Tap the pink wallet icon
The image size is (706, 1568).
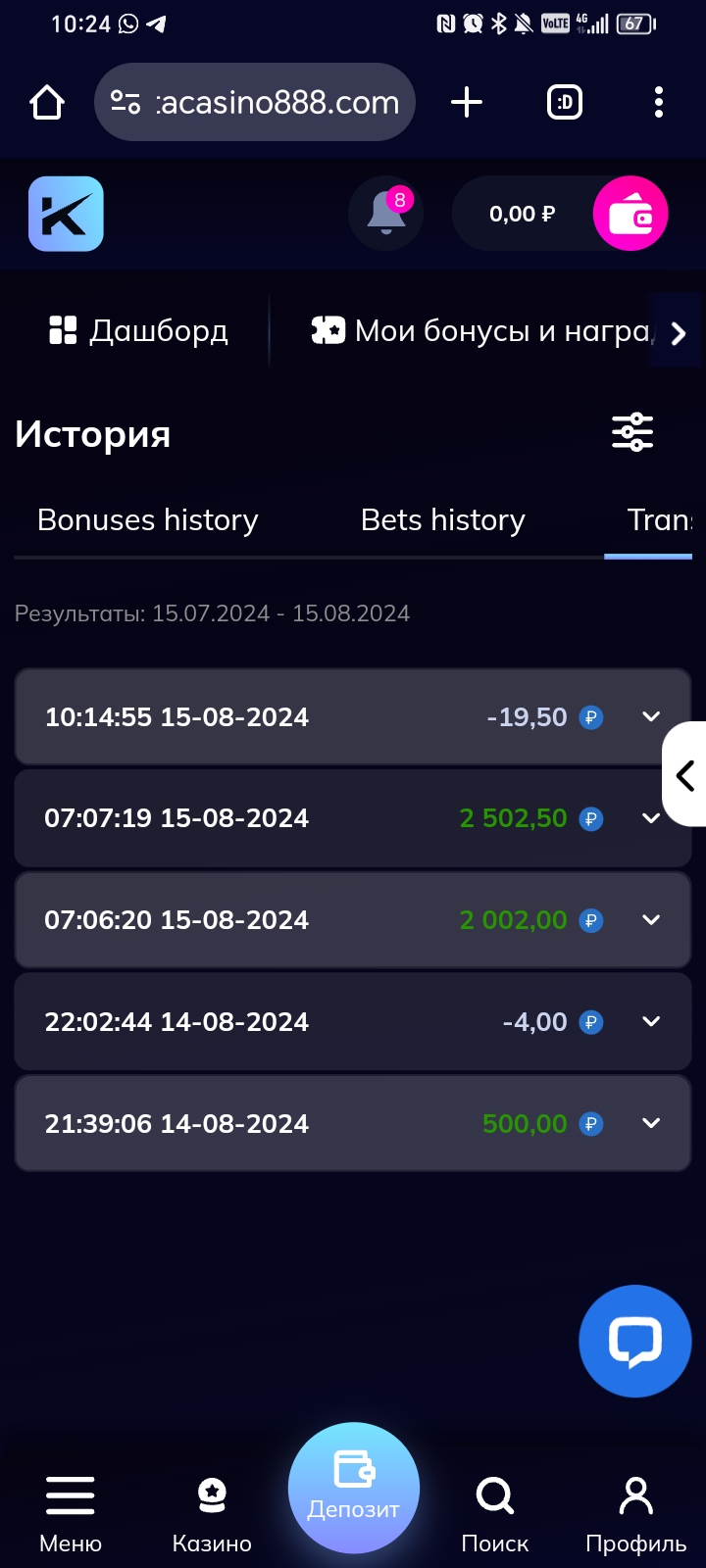[630, 214]
